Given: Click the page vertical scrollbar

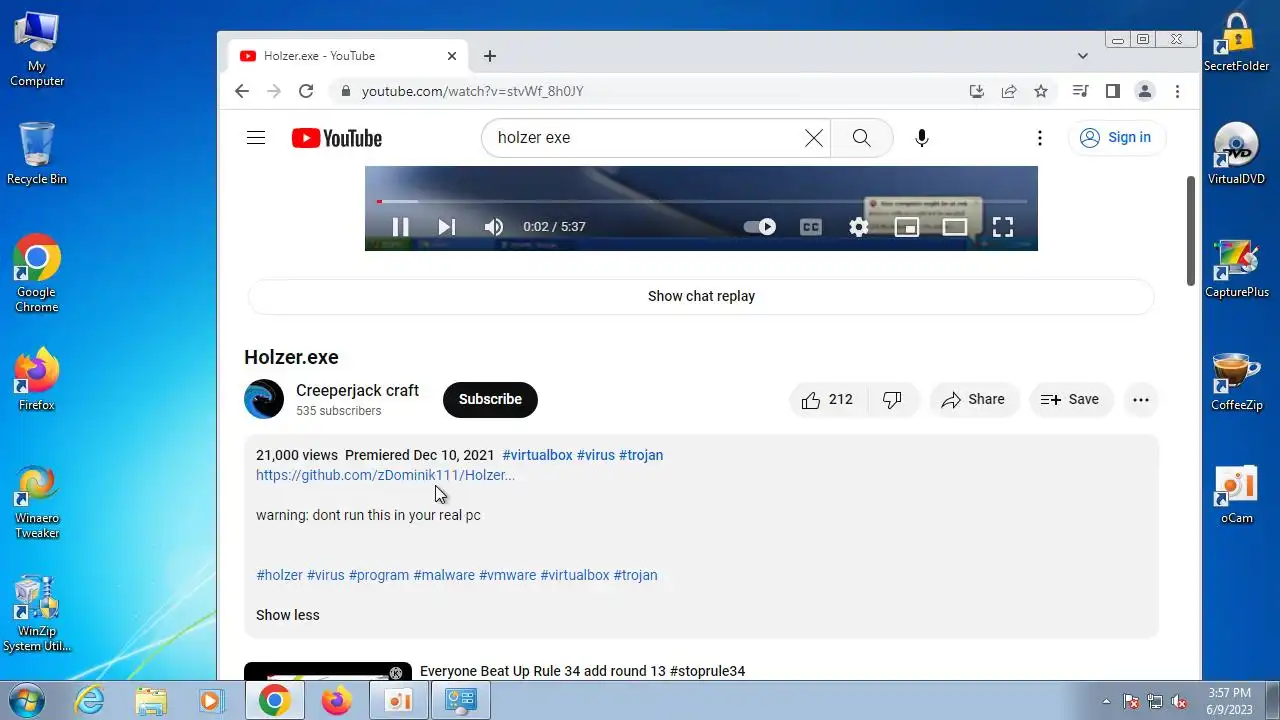Looking at the screenshot, I should [x=1191, y=230].
